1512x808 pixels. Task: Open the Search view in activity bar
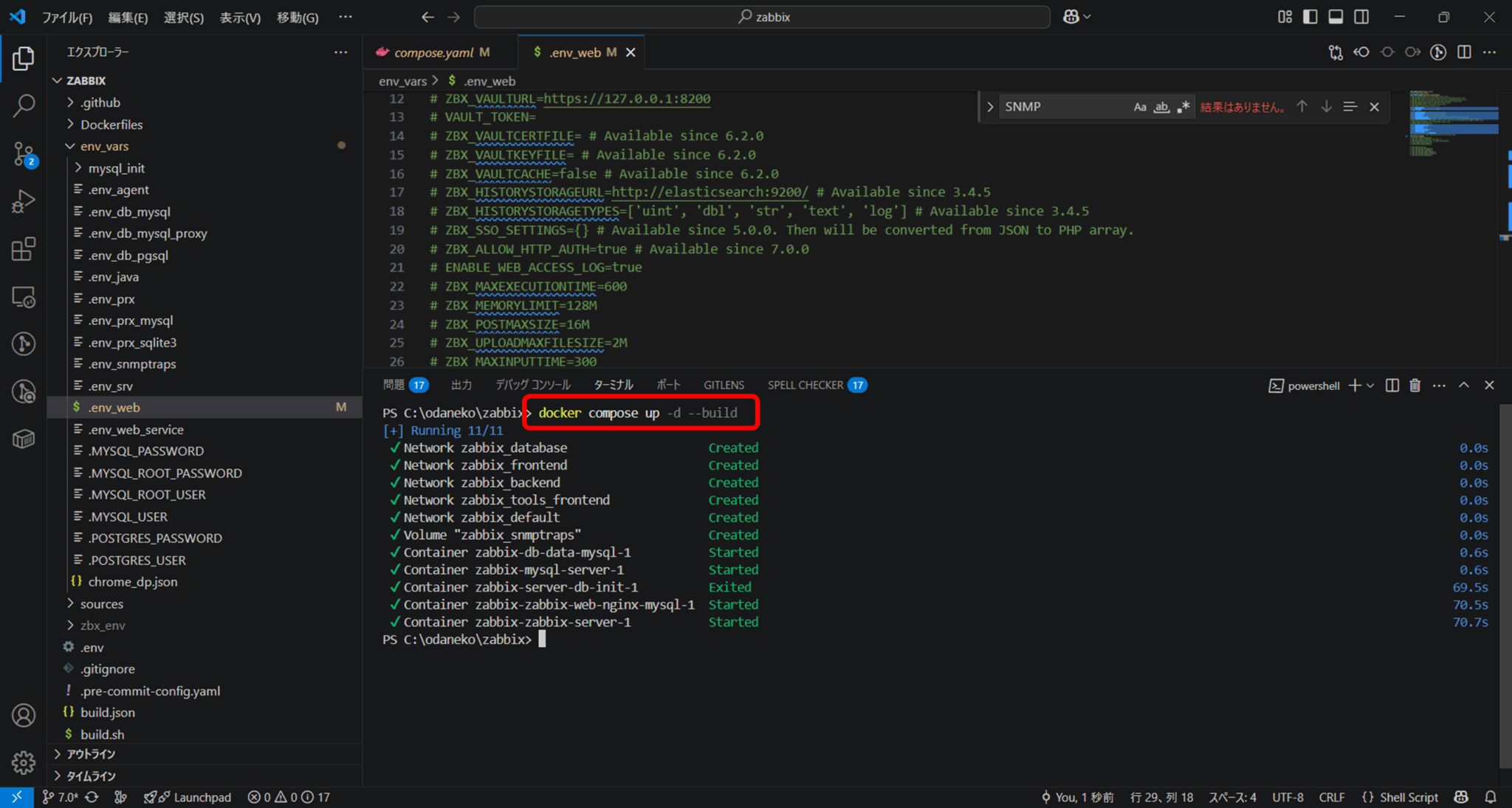[x=24, y=106]
